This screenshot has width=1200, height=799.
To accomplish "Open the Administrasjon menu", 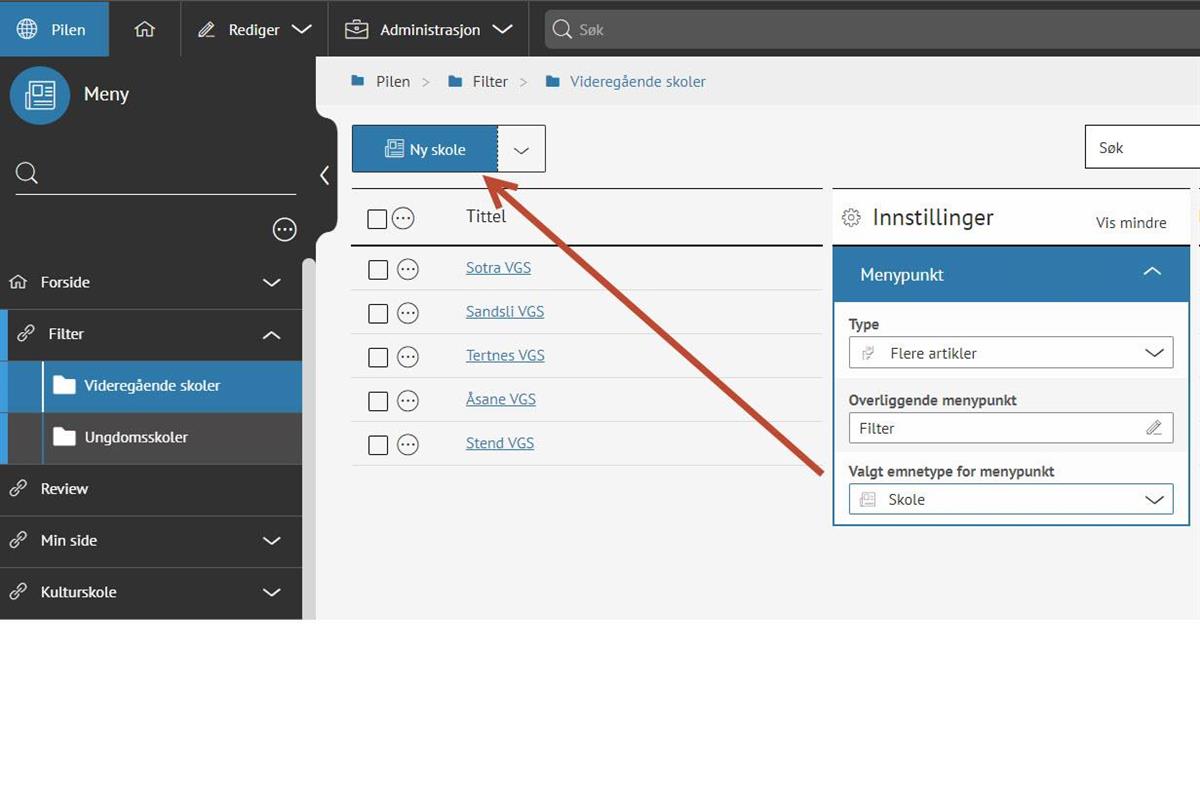I will [x=429, y=29].
